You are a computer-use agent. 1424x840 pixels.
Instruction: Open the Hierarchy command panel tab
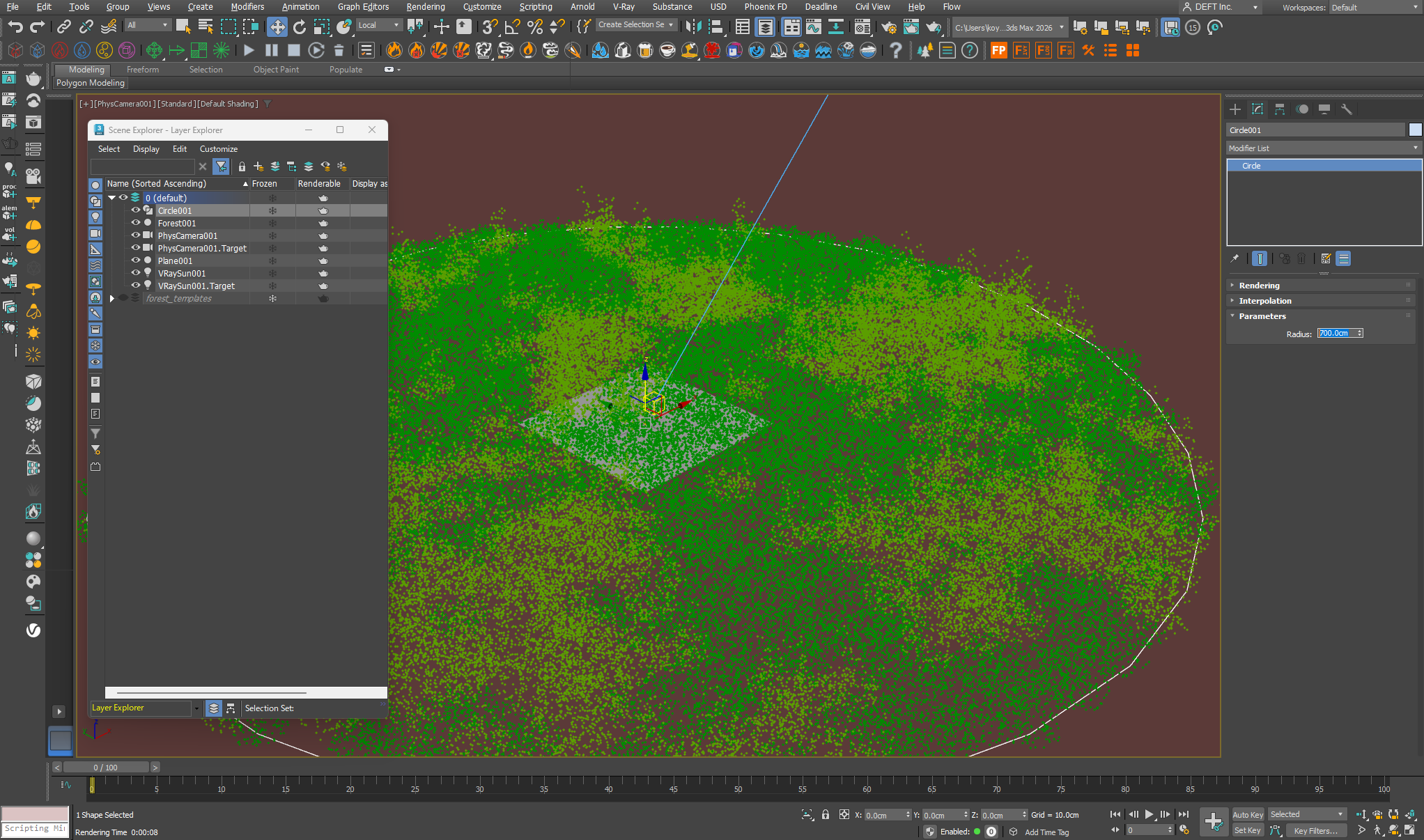pos(1280,109)
